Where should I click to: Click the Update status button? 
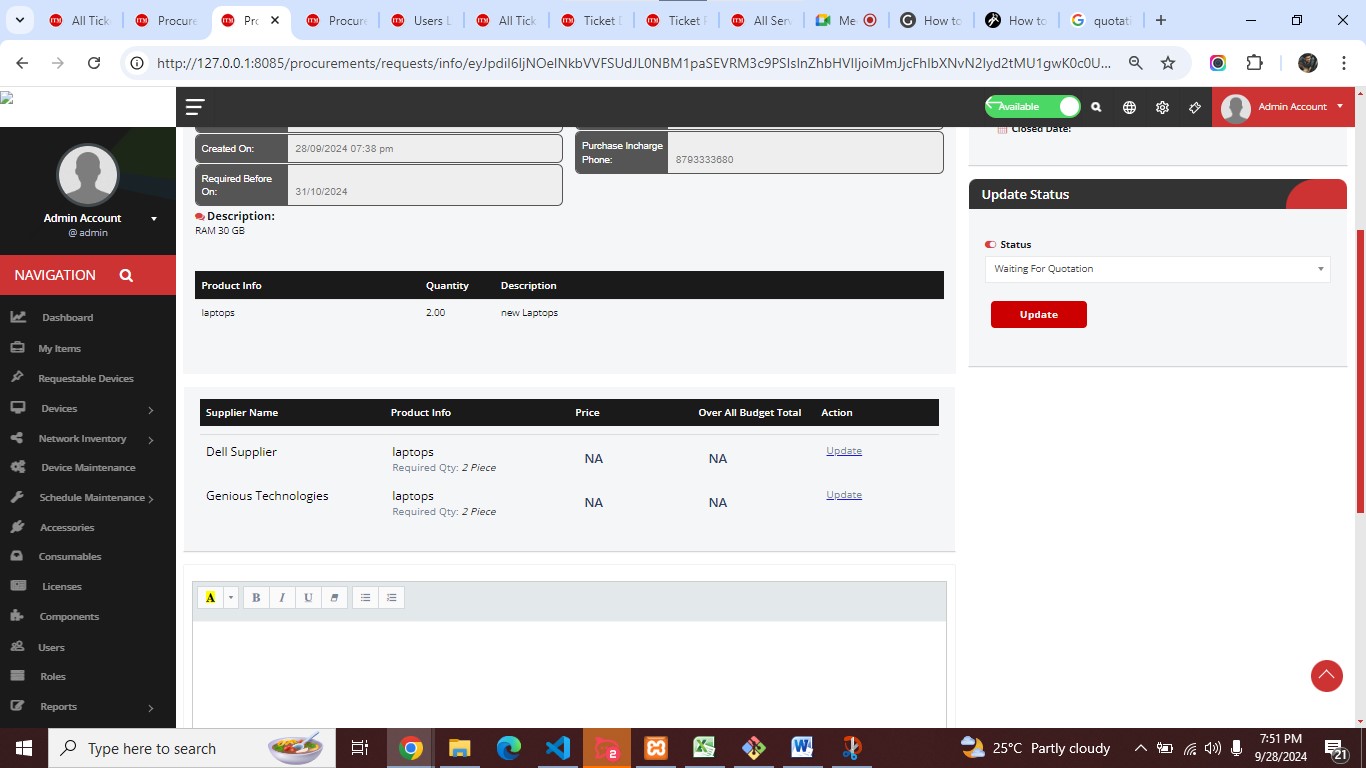(1038, 314)
